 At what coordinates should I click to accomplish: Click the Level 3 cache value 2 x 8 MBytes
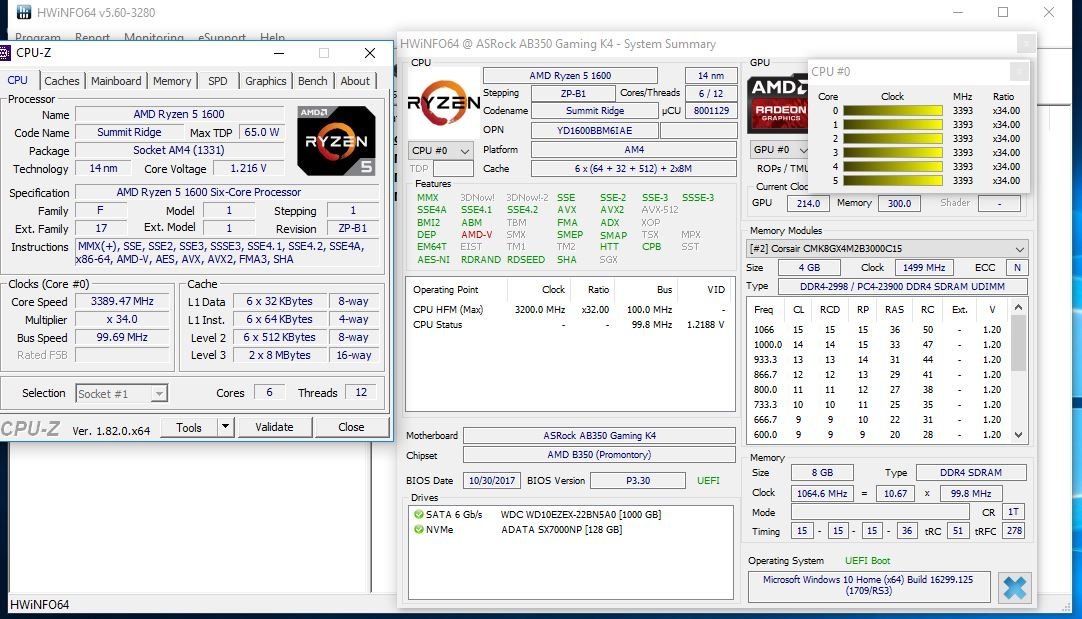click(279, 355)
